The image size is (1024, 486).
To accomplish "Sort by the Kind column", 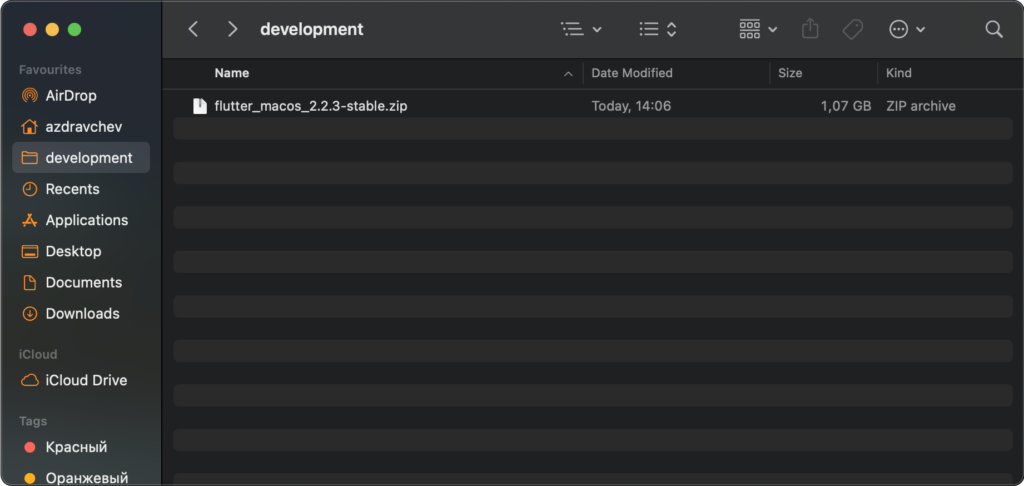I will (899, 73).
